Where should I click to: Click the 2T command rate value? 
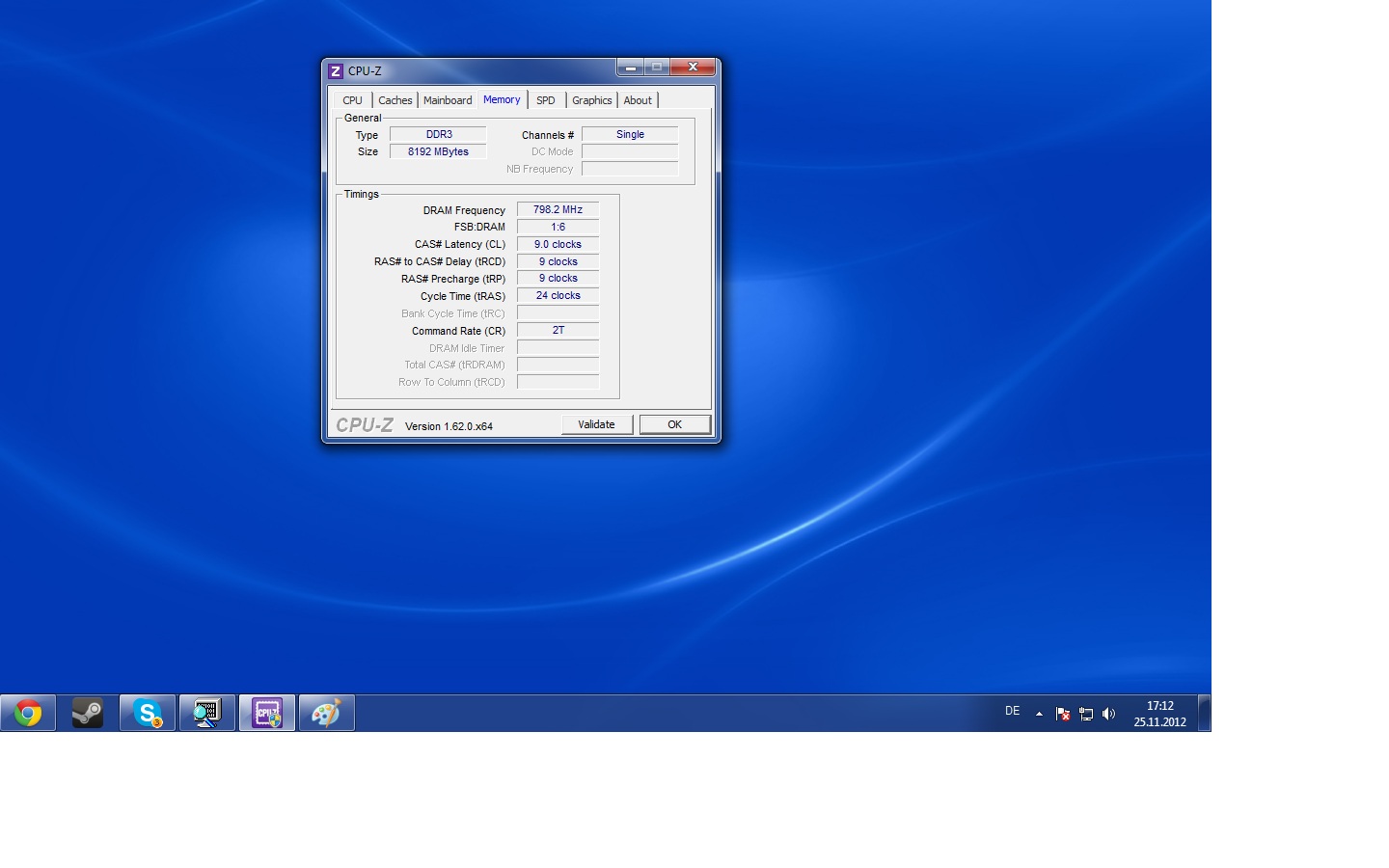(558, 330)
